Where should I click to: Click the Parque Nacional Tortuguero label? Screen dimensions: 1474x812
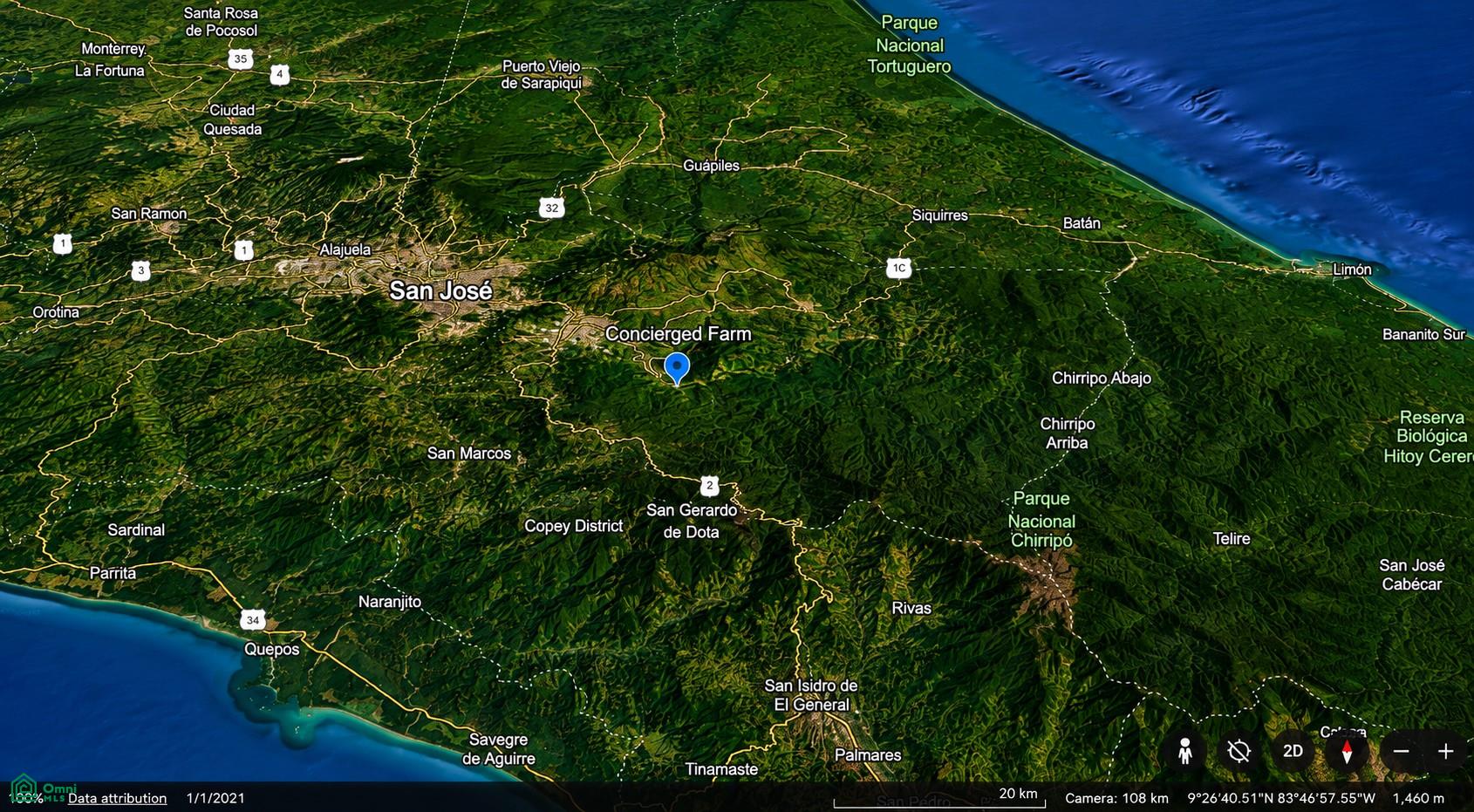click(909, 44)
